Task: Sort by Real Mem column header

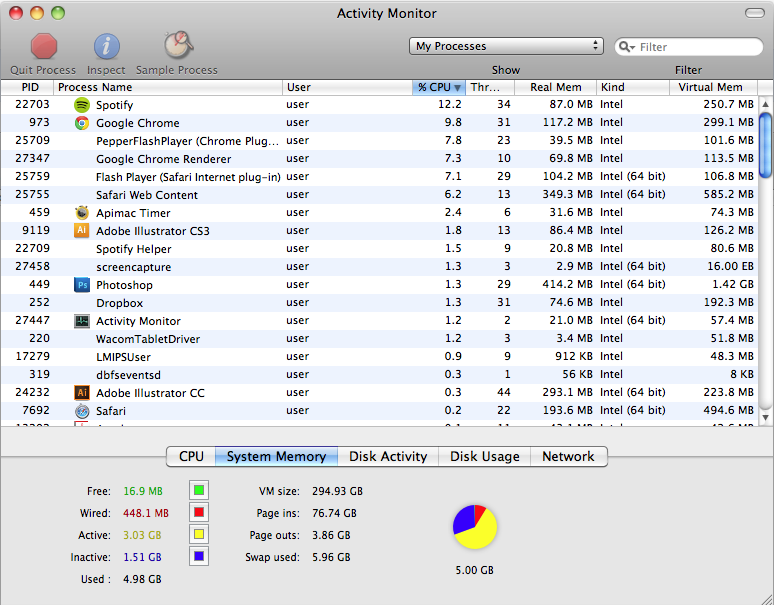Action: (555, 87)
